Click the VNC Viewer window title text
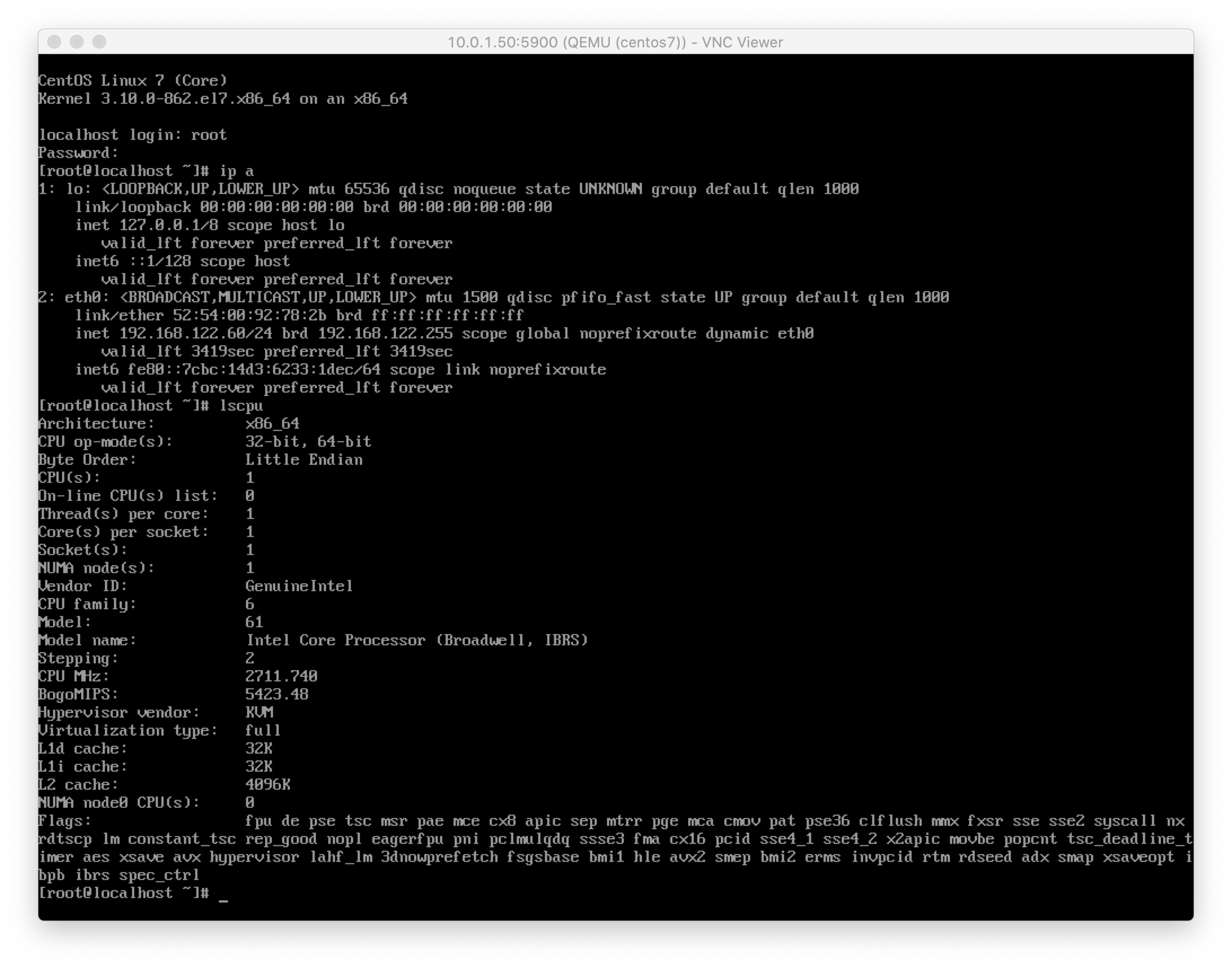This screenshot has height=968, width=1232. coord(615,42)
